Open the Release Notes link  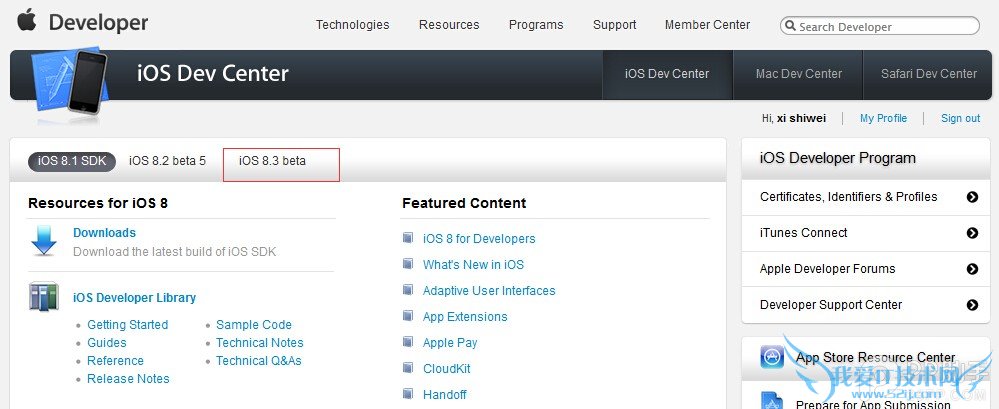pos(128,379)
